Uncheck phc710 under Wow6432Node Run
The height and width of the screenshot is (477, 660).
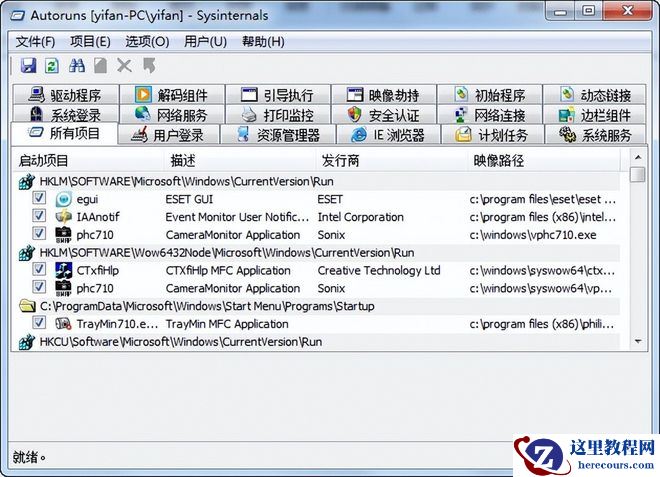[x=39, y=287]
